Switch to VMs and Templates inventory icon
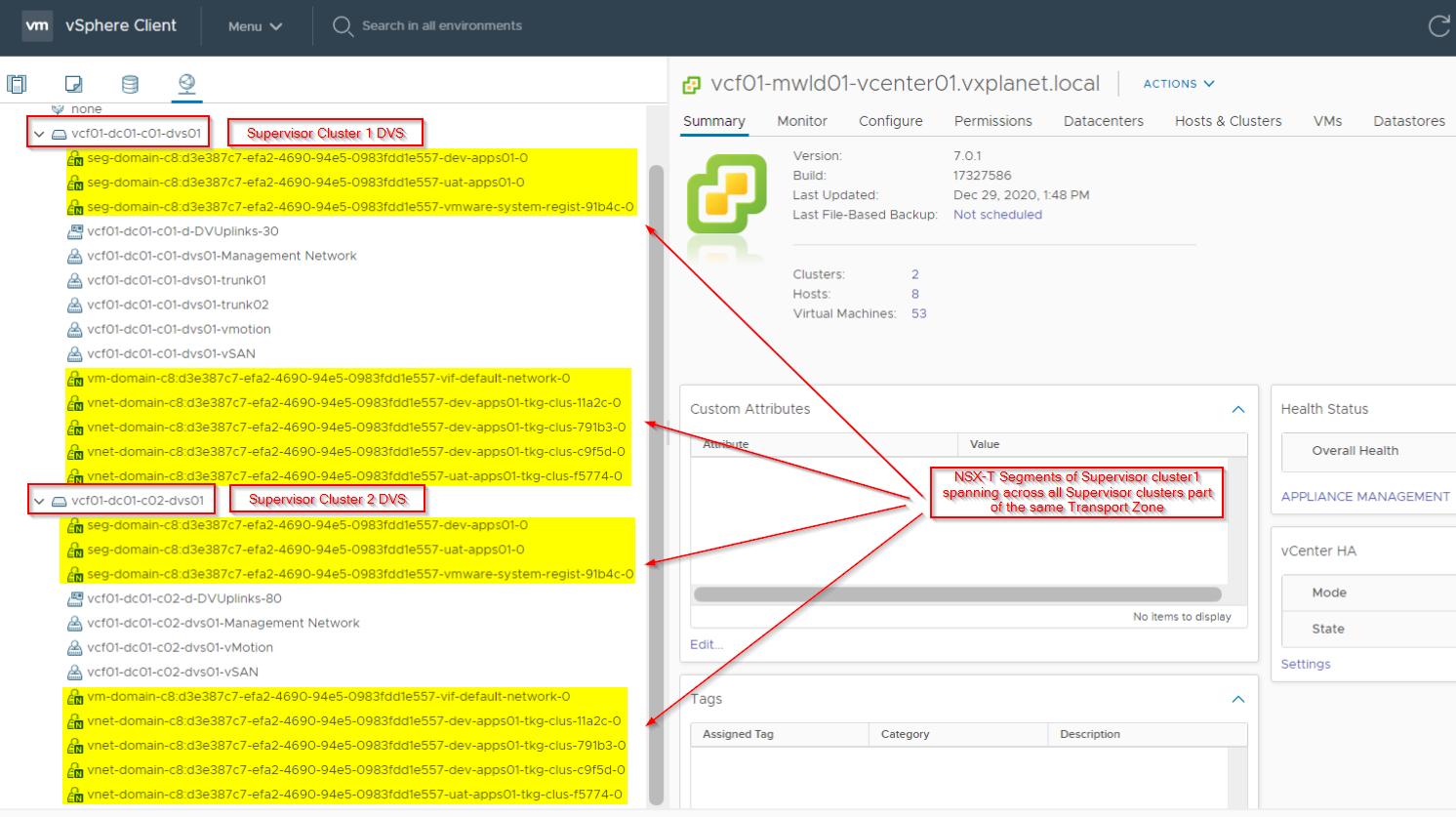 [x=73, y=84]
